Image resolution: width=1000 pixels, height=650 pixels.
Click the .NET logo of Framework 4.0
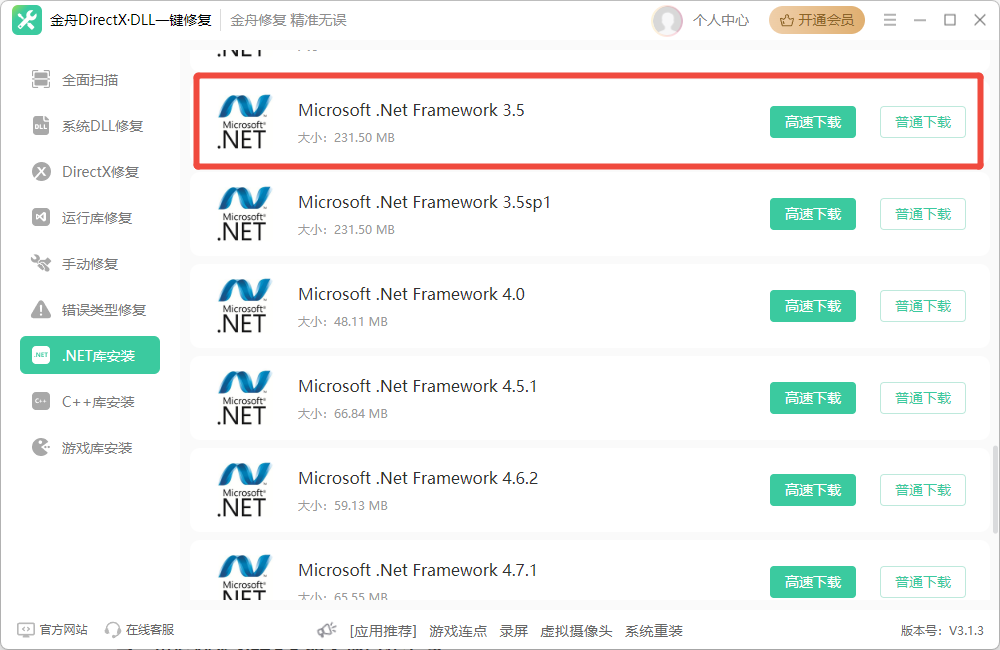(244, 306)
